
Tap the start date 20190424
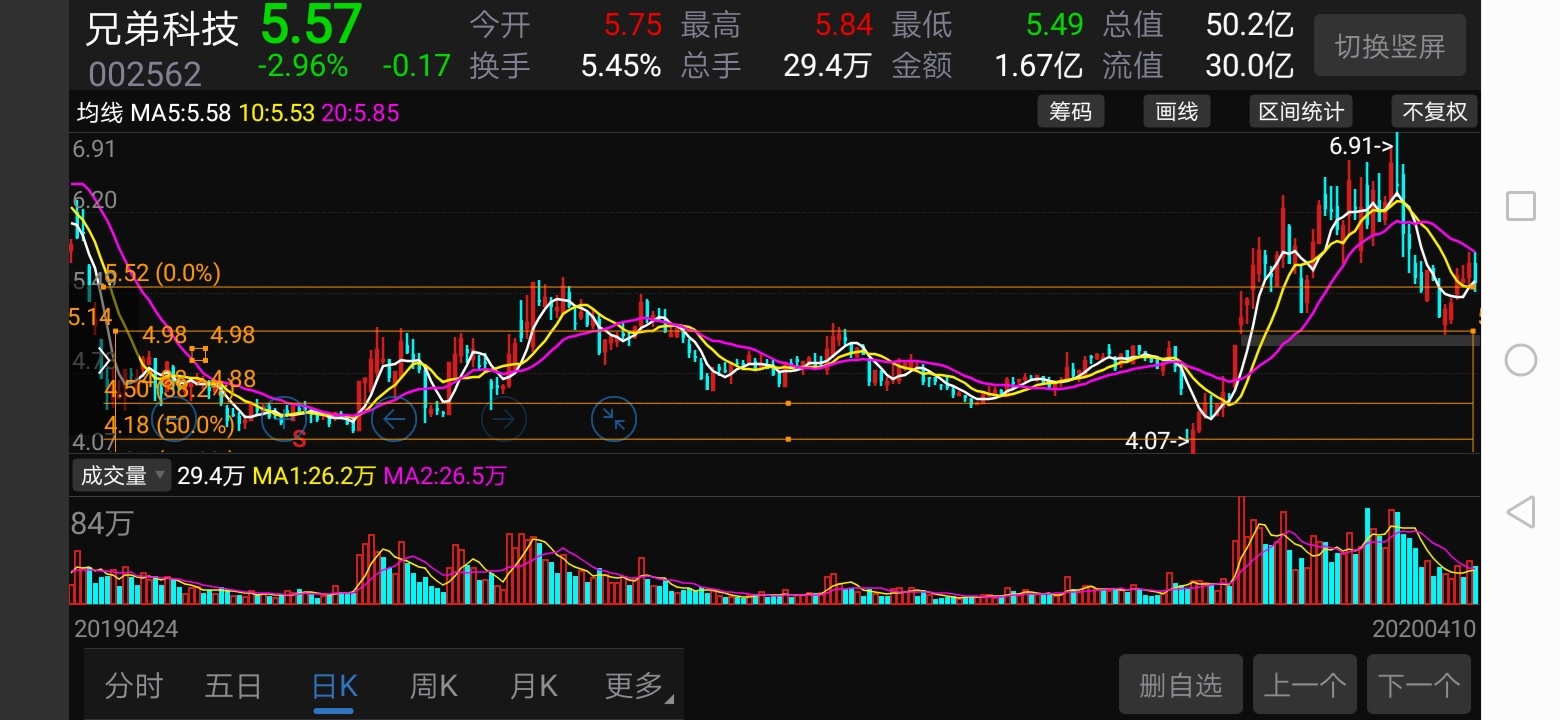(x=127, y=629)
